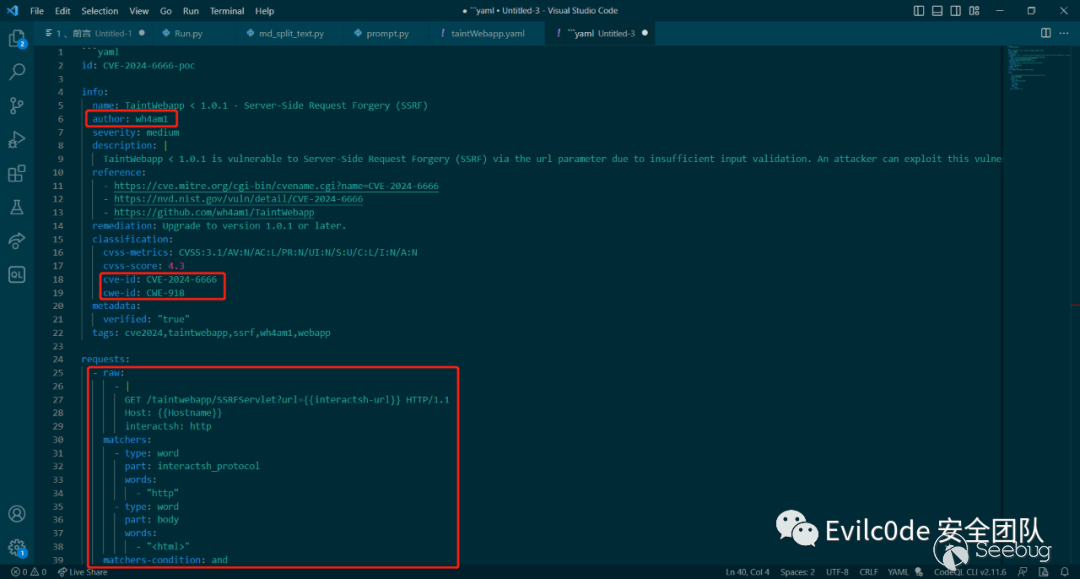1080x579 pixels.
Task: Show the notifications bell
Action: tap(1065, 572)
